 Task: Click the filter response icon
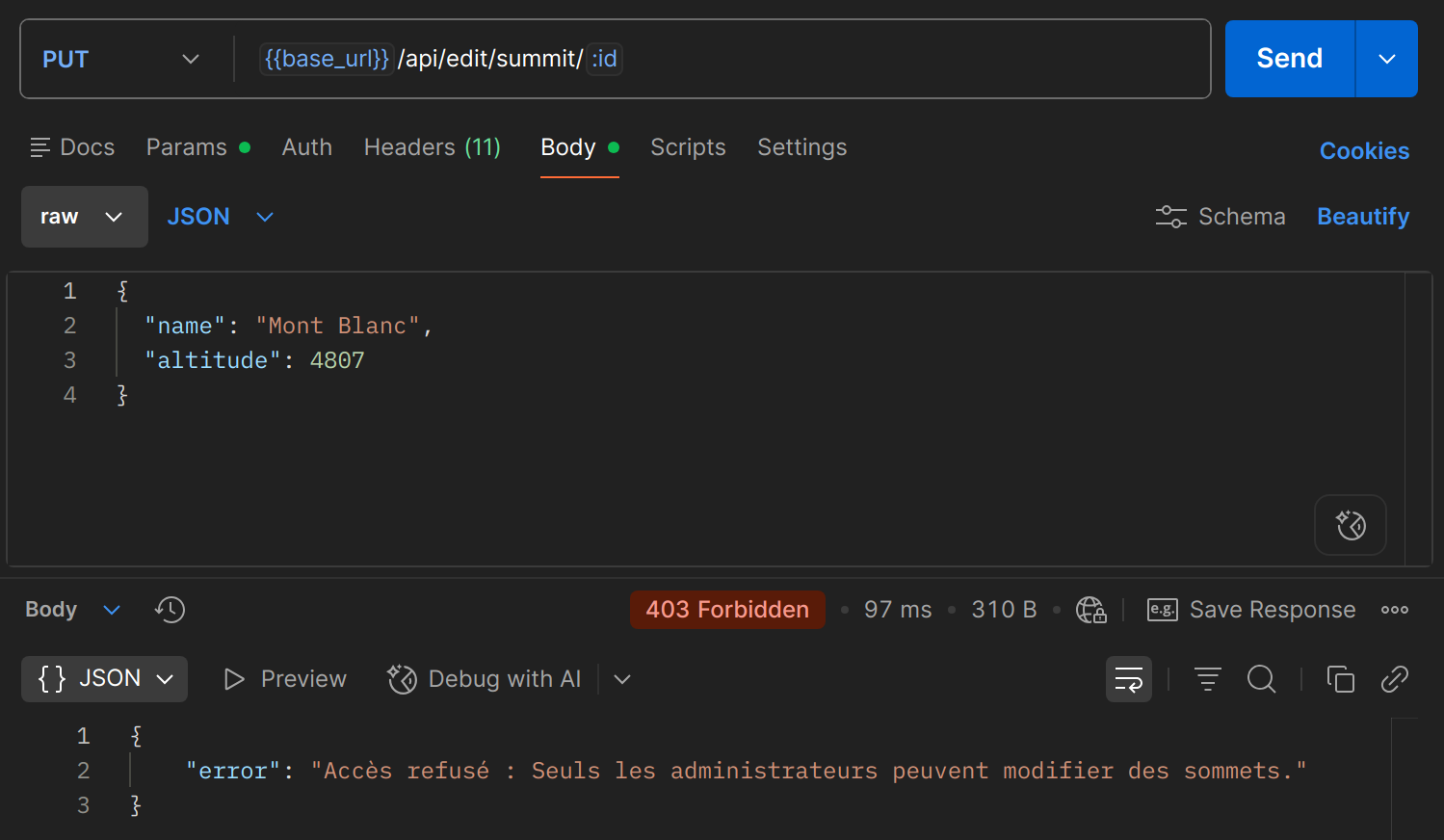1208,679
